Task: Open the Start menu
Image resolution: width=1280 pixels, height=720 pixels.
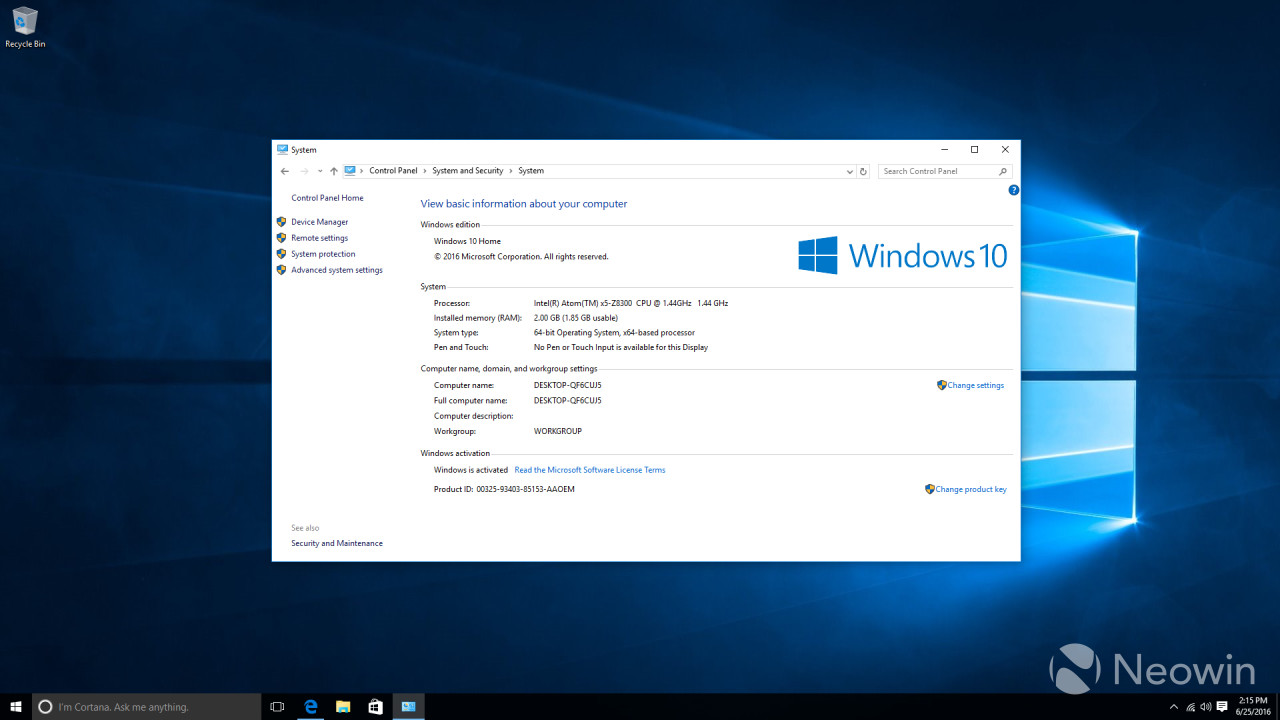Action: pos(16,707)
